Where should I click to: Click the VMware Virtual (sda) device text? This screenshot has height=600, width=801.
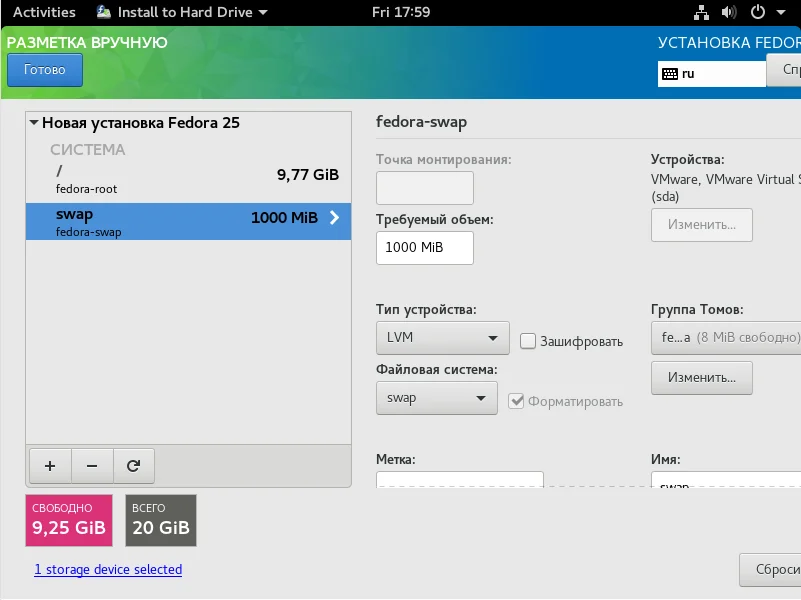[x=726, y=188]
